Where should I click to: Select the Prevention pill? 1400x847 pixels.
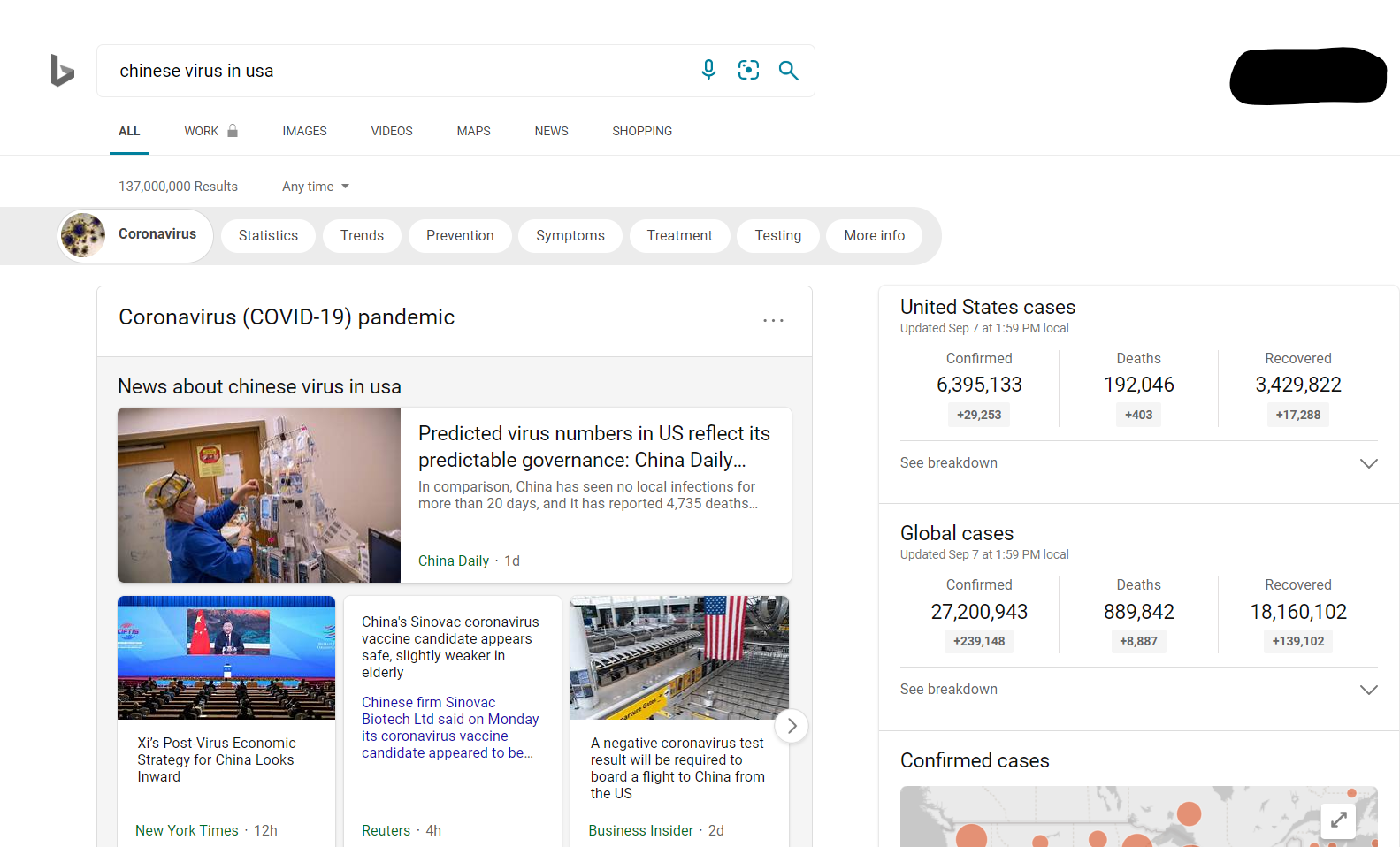pyautogui.click(x=460, y=236)
